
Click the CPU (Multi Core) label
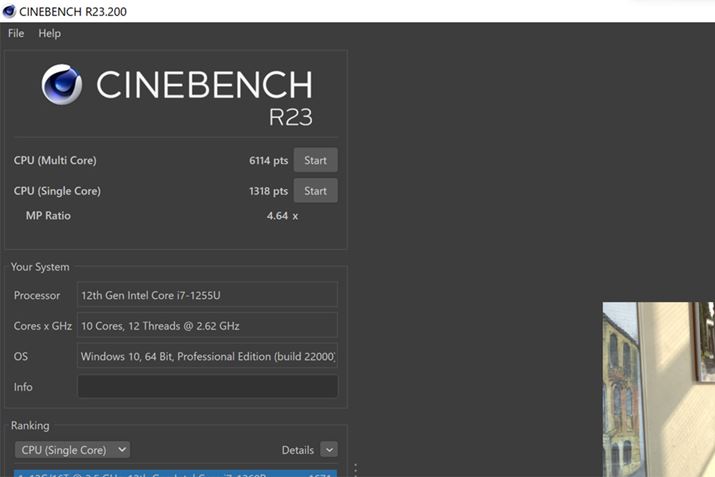(55, 161)
